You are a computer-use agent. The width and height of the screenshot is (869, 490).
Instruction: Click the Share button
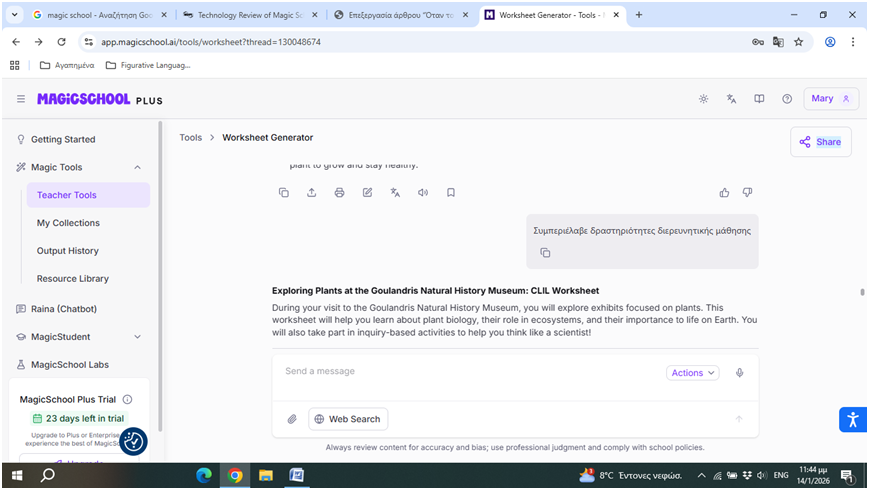click(820, 142)
